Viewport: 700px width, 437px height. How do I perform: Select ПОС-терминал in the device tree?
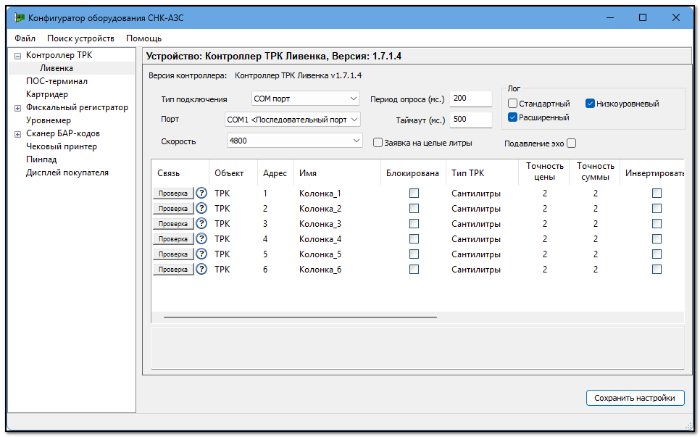[57, 81]
